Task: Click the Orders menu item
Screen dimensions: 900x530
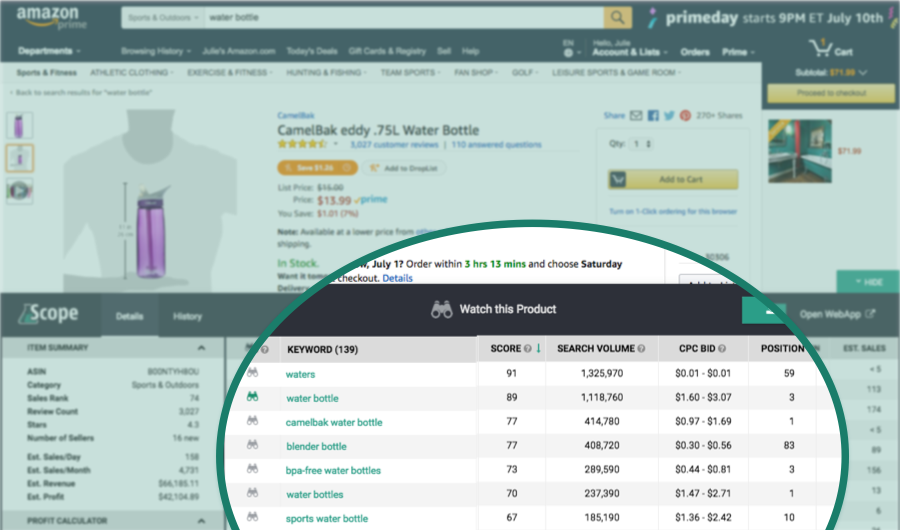Action: tap(695, 52)
